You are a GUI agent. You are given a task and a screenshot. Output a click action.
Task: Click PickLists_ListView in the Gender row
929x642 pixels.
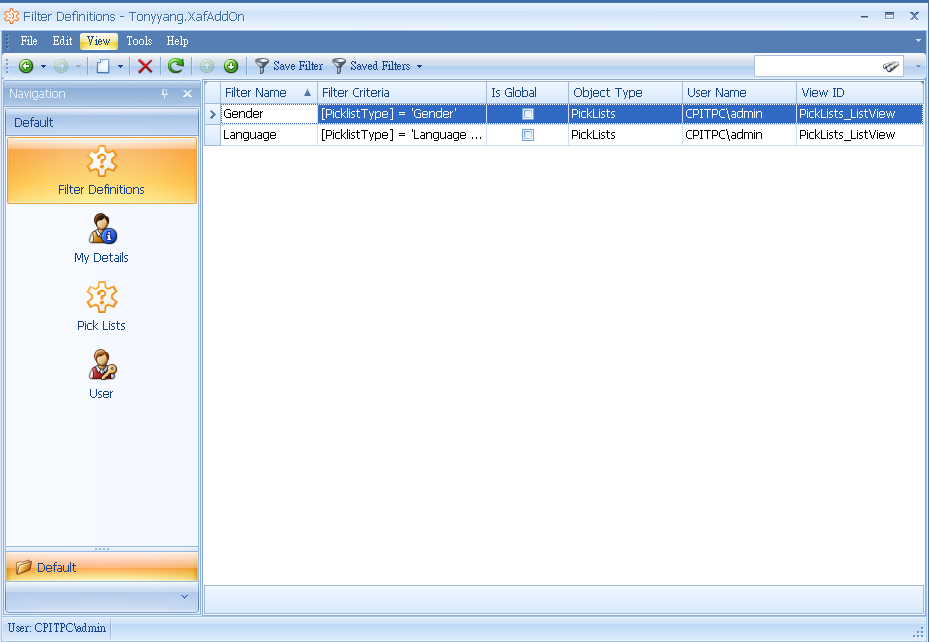(x=859, y=114)
